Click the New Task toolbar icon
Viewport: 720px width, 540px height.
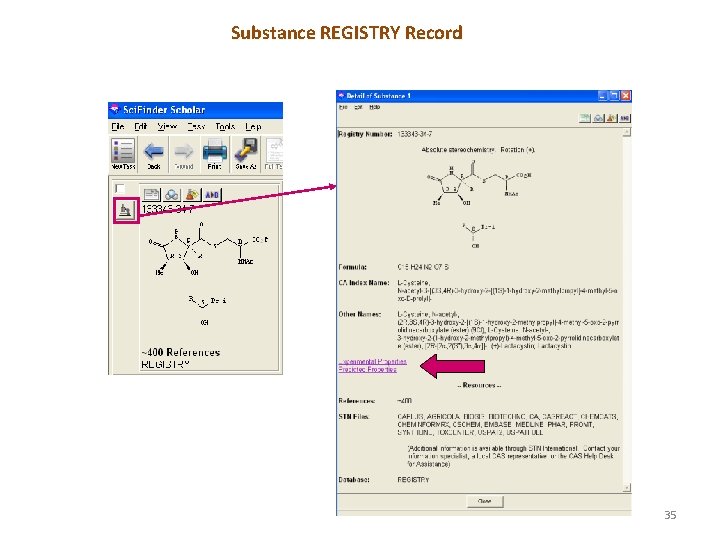(123, 155)
